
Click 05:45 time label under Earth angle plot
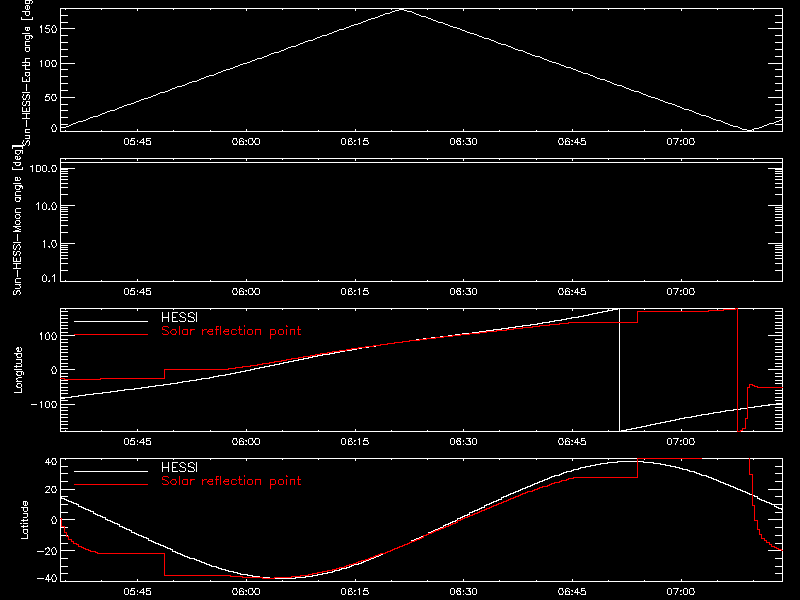coord(137,142)
